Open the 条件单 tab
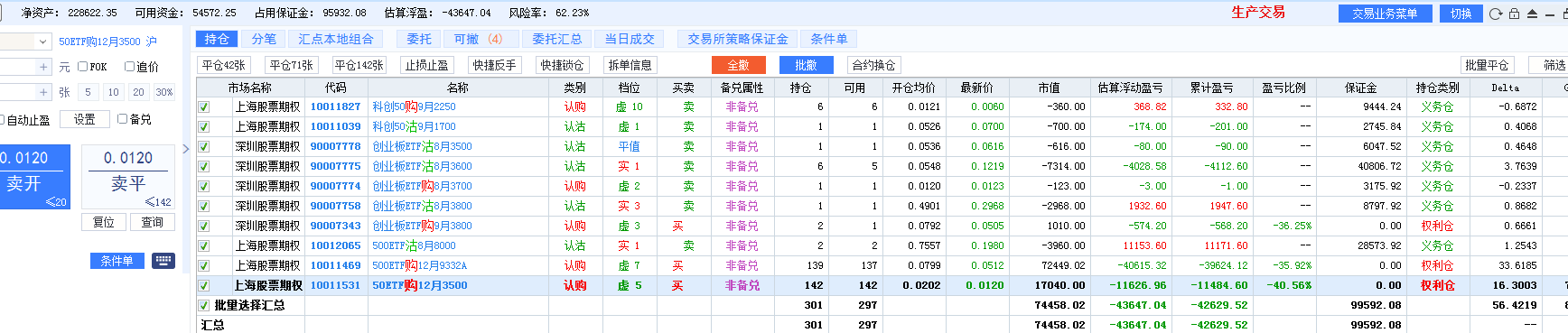The height and width of the screenshot is (333, 1568). coord(829,39)
